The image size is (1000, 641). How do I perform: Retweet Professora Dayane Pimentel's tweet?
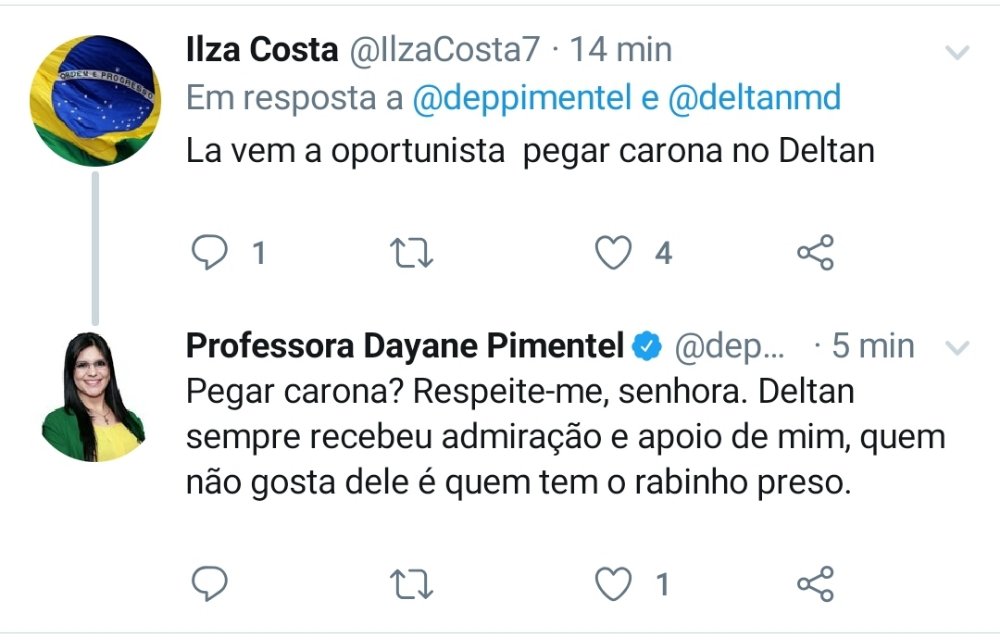click(x=411, y=583)
